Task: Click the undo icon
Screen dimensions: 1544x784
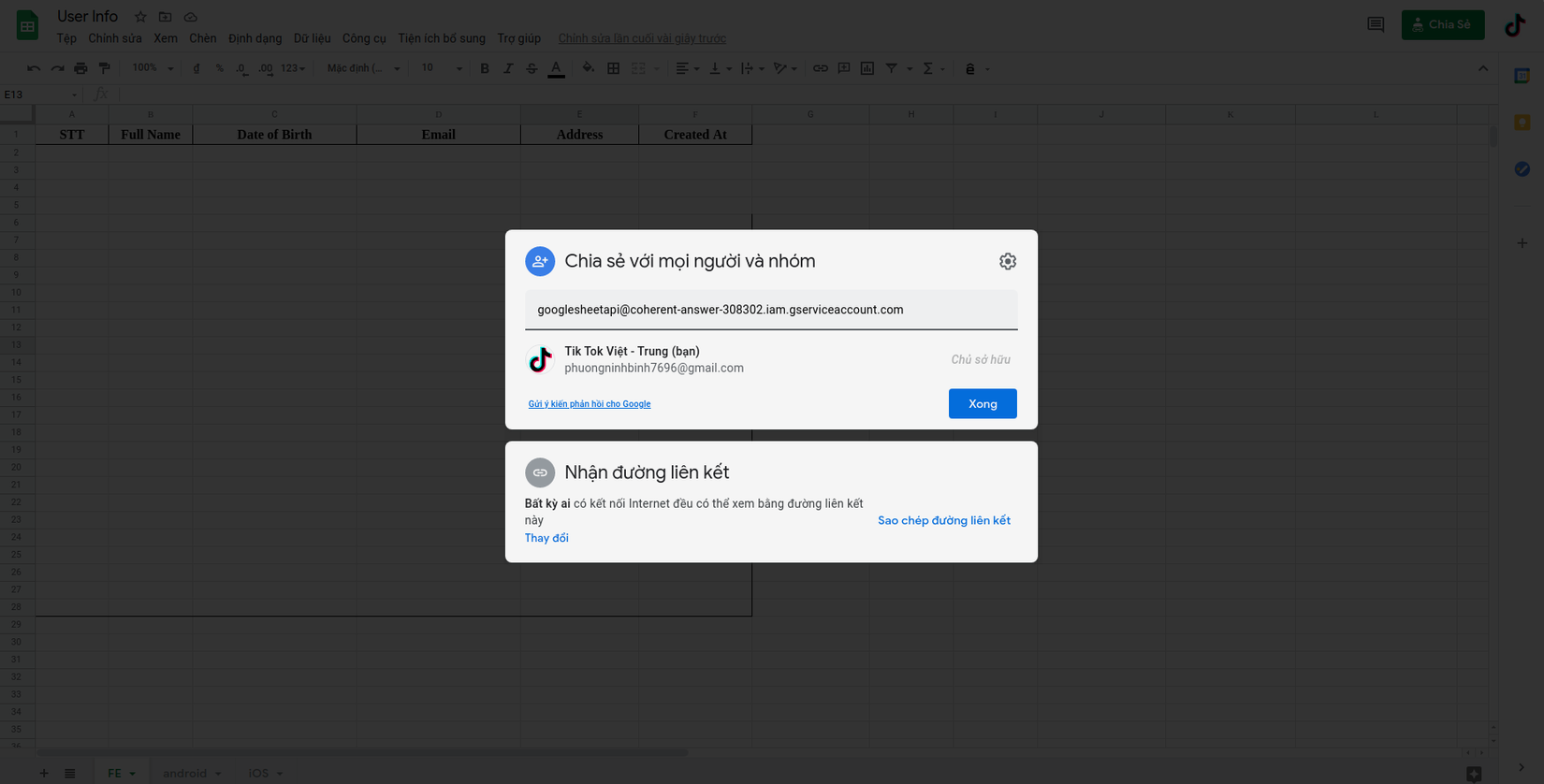Action: click(34, 68)
